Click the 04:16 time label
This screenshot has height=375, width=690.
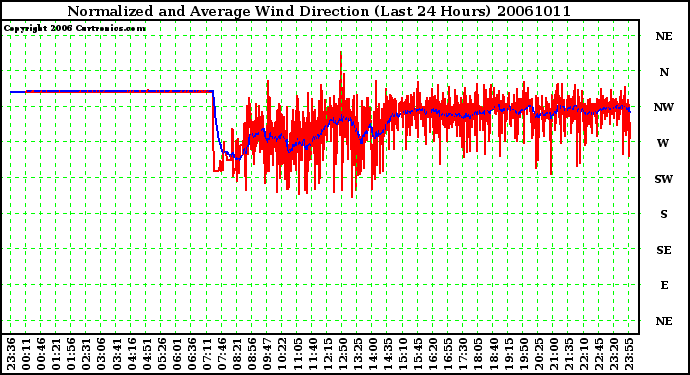(x=132, y=354)
